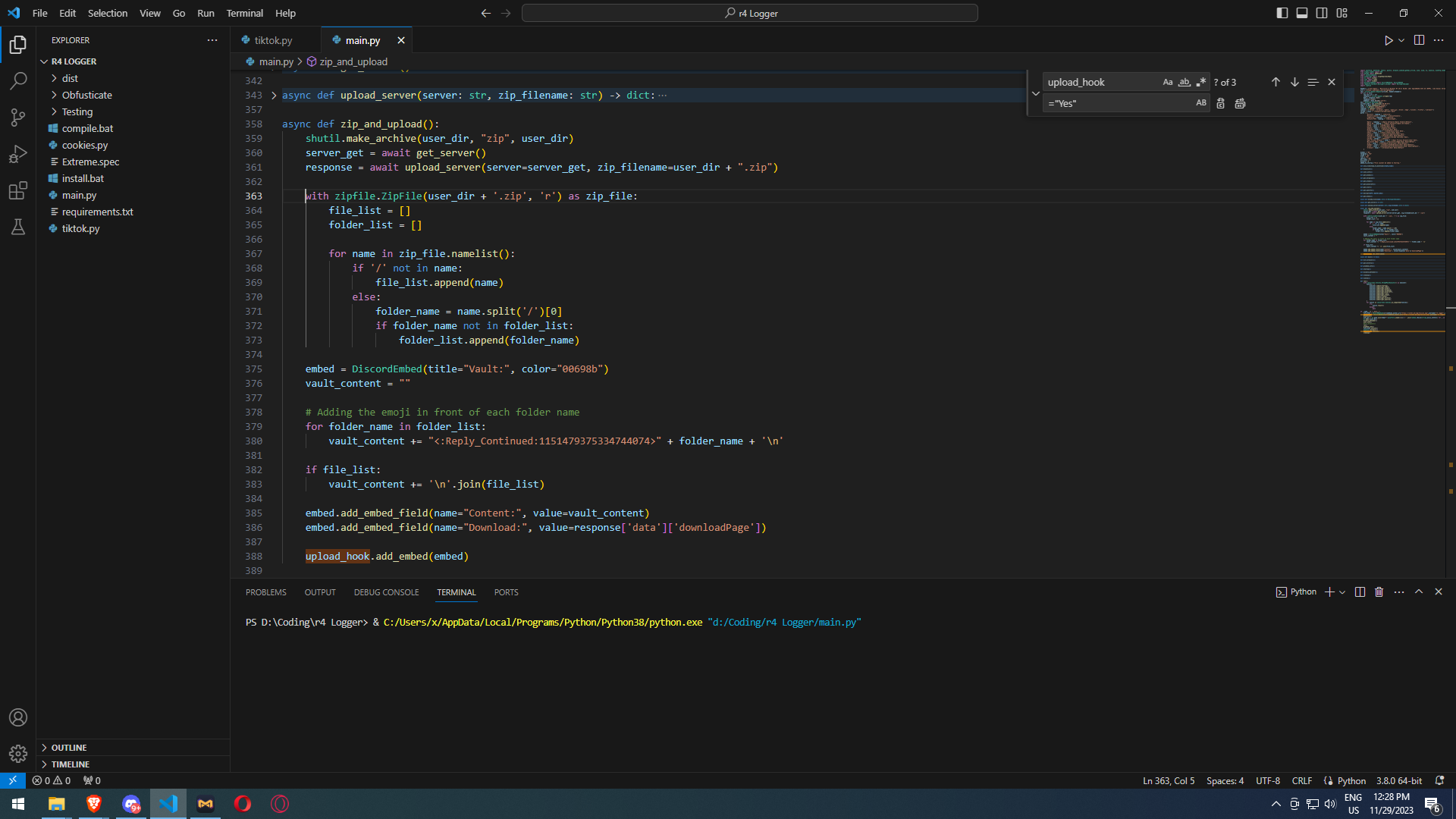Toggle Use Regular Expression in find
The width and height of the screenshot is (1456, 819).
(x=1201, y=82)
